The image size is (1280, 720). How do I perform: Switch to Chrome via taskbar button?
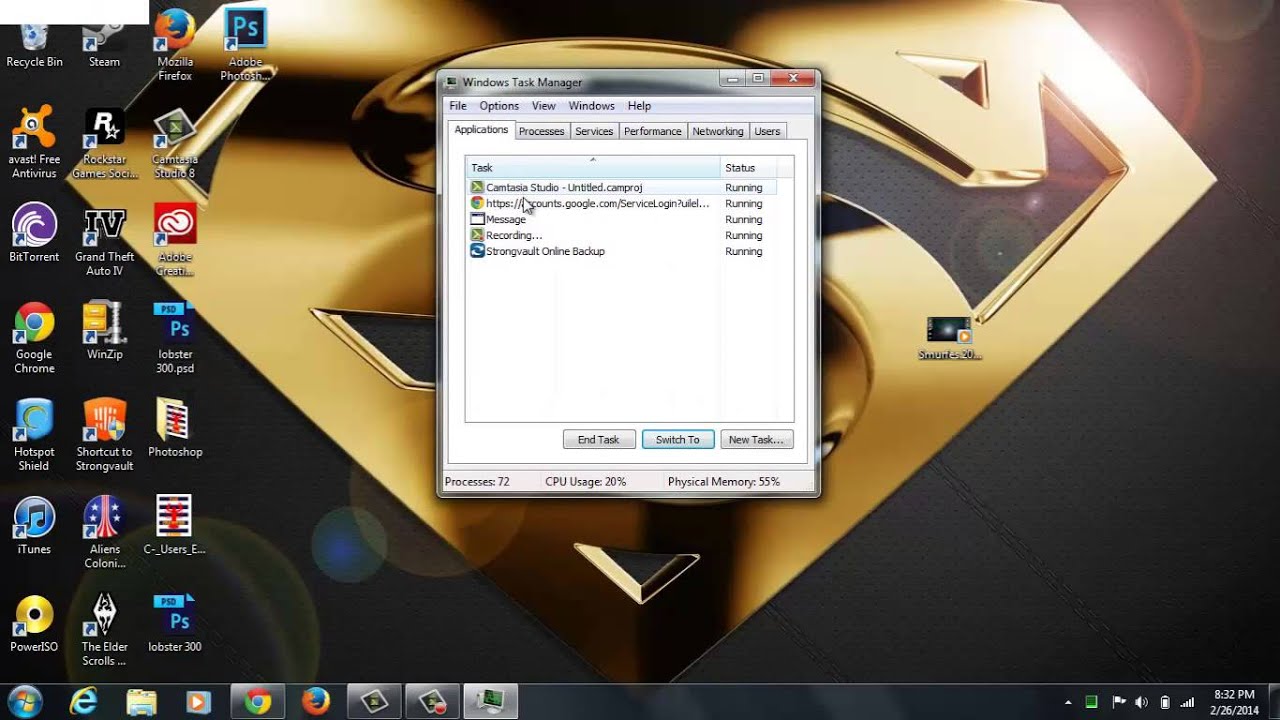(x=259, y=702)
